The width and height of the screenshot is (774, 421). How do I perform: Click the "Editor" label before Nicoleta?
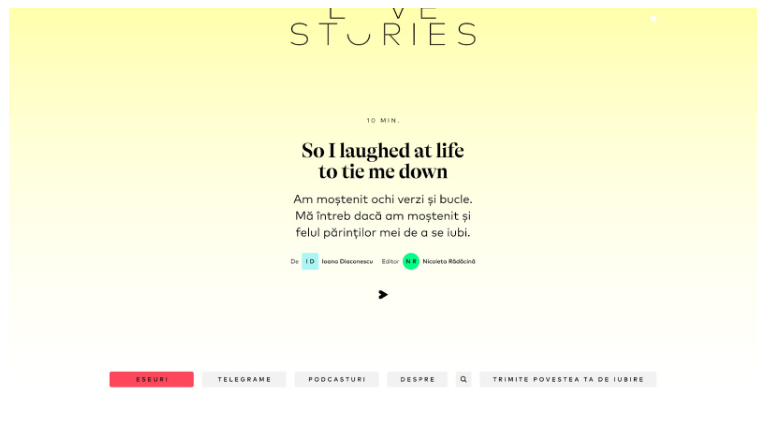(x=390, y=262)
